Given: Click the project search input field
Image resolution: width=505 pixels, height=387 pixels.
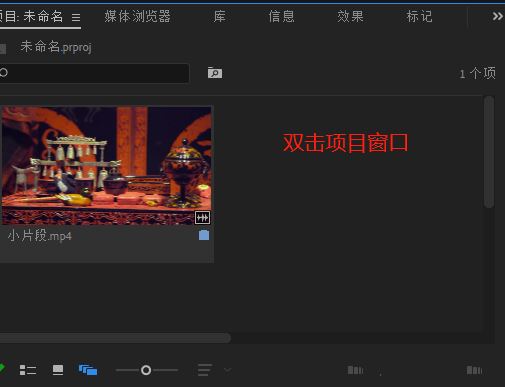Looking at the screenshot, I should point(95,73).
